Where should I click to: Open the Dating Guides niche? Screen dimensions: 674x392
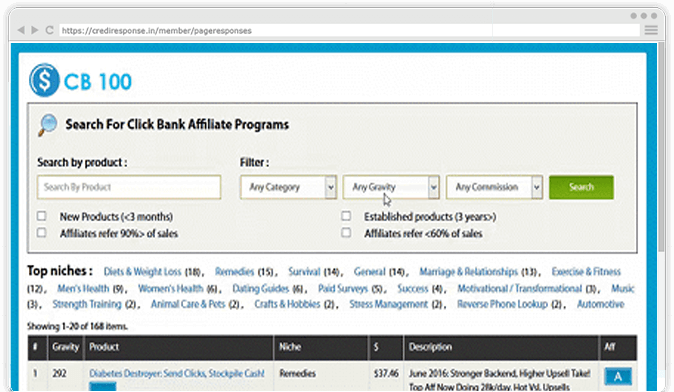(260, 288)
